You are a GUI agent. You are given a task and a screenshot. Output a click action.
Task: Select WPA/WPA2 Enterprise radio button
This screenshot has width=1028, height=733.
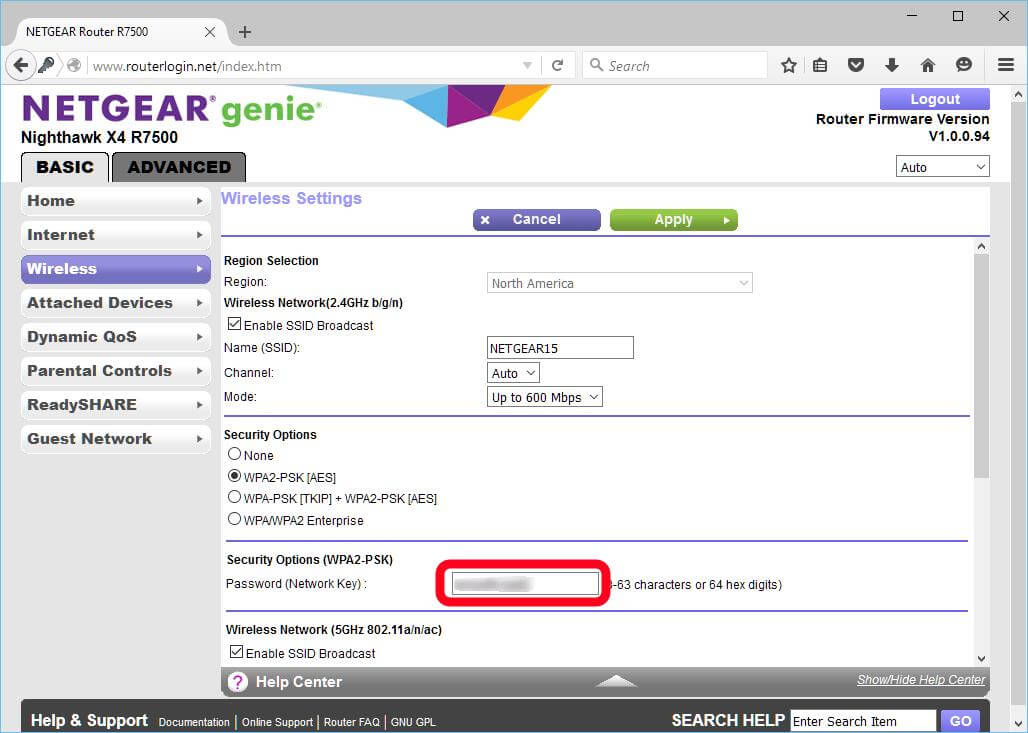(x=235, y=519)
